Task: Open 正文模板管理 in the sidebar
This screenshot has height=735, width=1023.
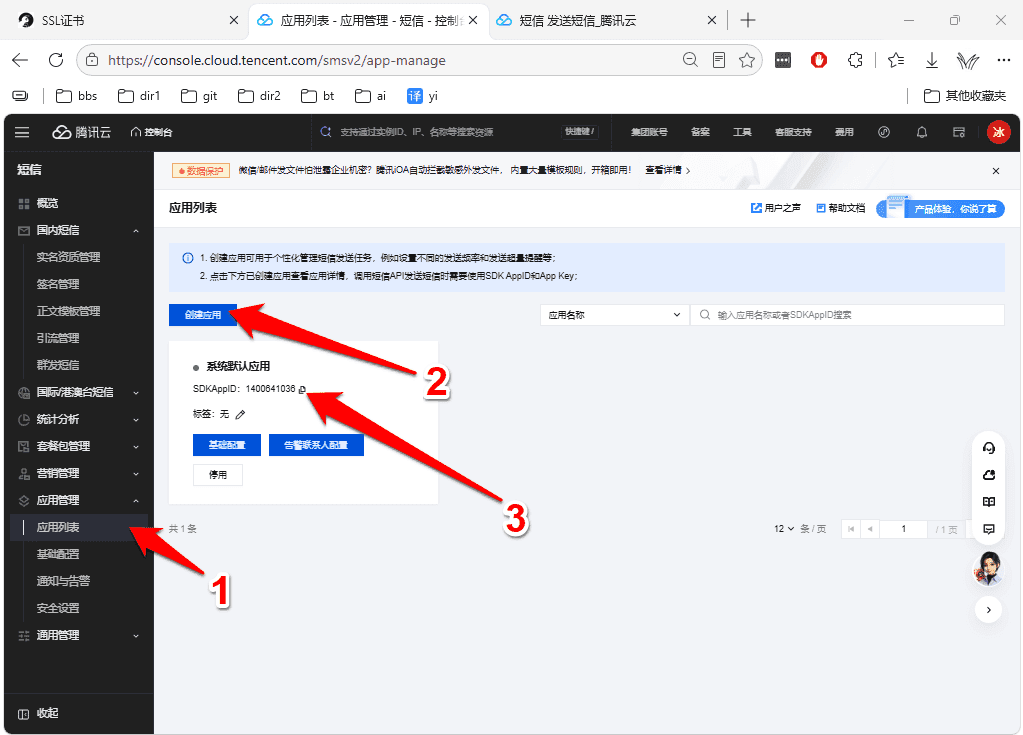Action: click(x=69, y=311)
